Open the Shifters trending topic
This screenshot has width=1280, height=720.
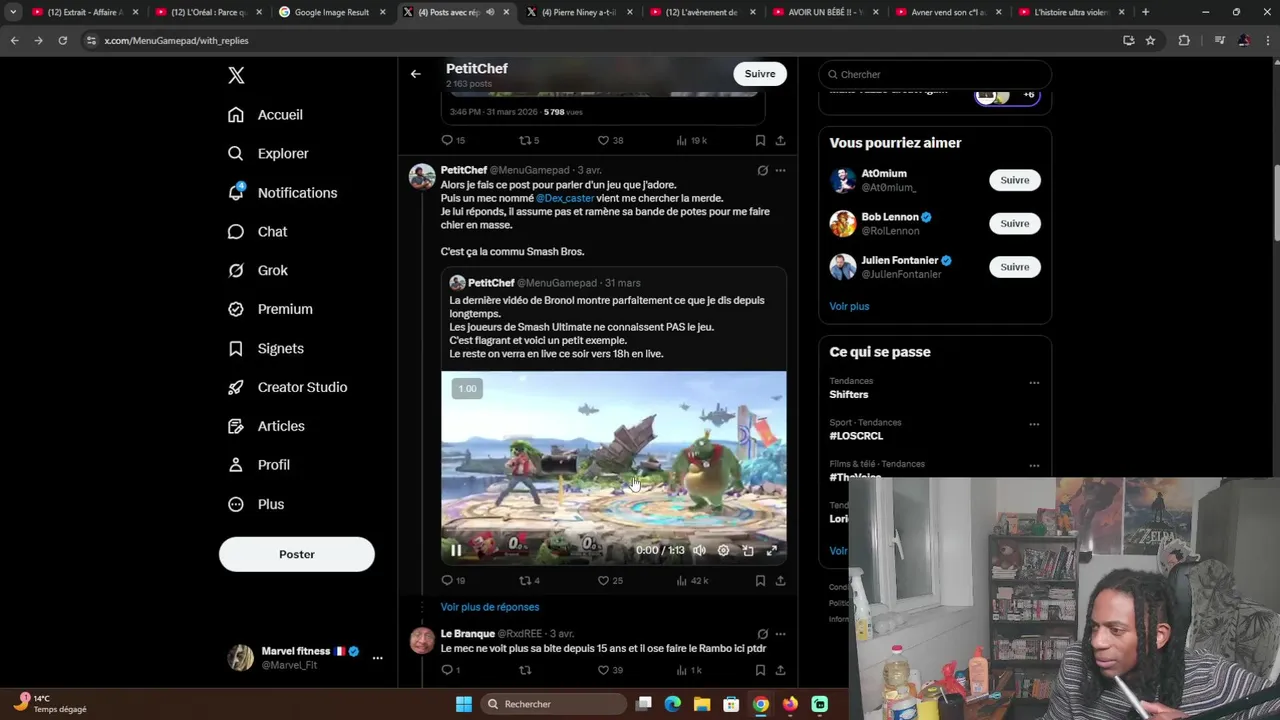pos(849,395)
